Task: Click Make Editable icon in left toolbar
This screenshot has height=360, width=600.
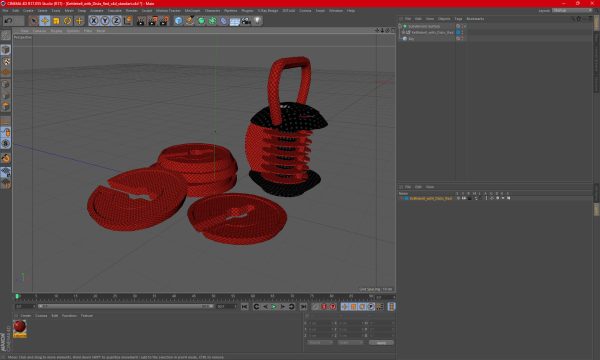Action: tap(6, 36)
